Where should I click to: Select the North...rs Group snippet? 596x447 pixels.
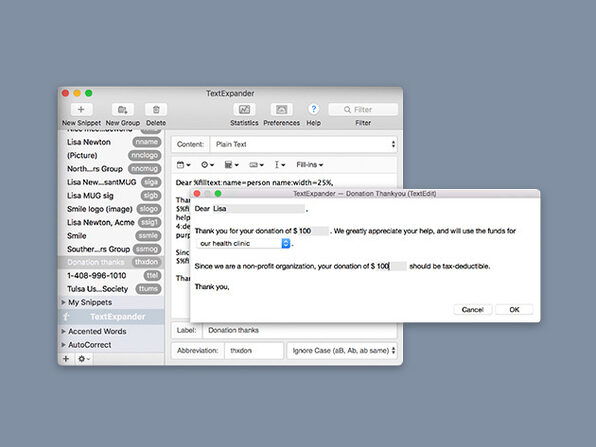pos(111,169)
